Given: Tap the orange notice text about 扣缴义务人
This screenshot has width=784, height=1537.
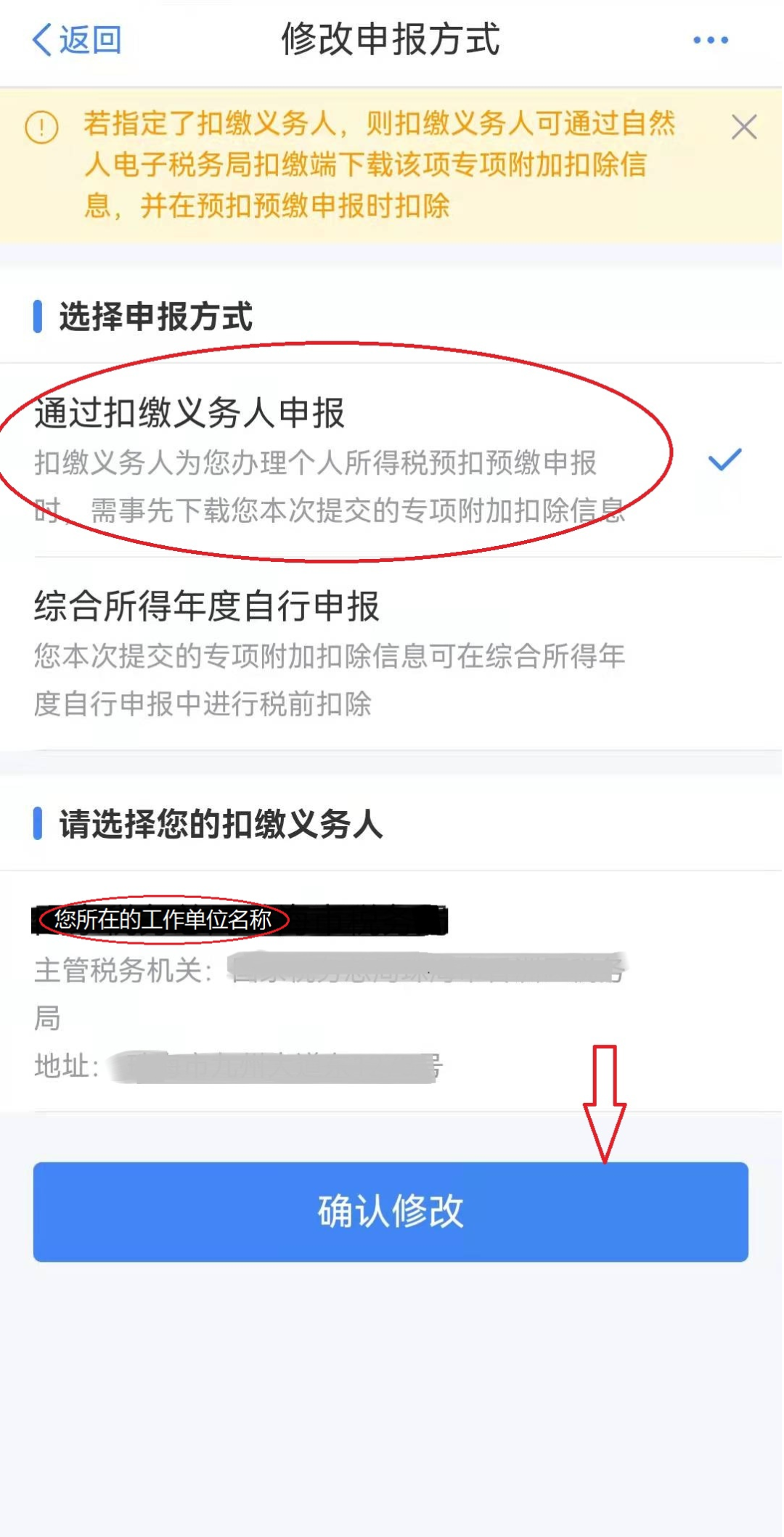Looking at the screenshot, I should (380, 165).
